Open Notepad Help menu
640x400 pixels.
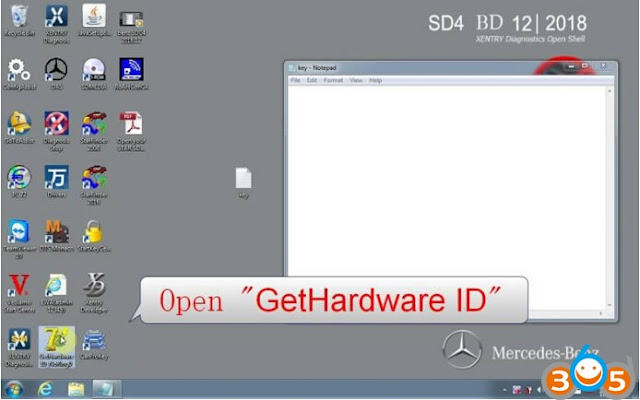(x=376, y=80)
